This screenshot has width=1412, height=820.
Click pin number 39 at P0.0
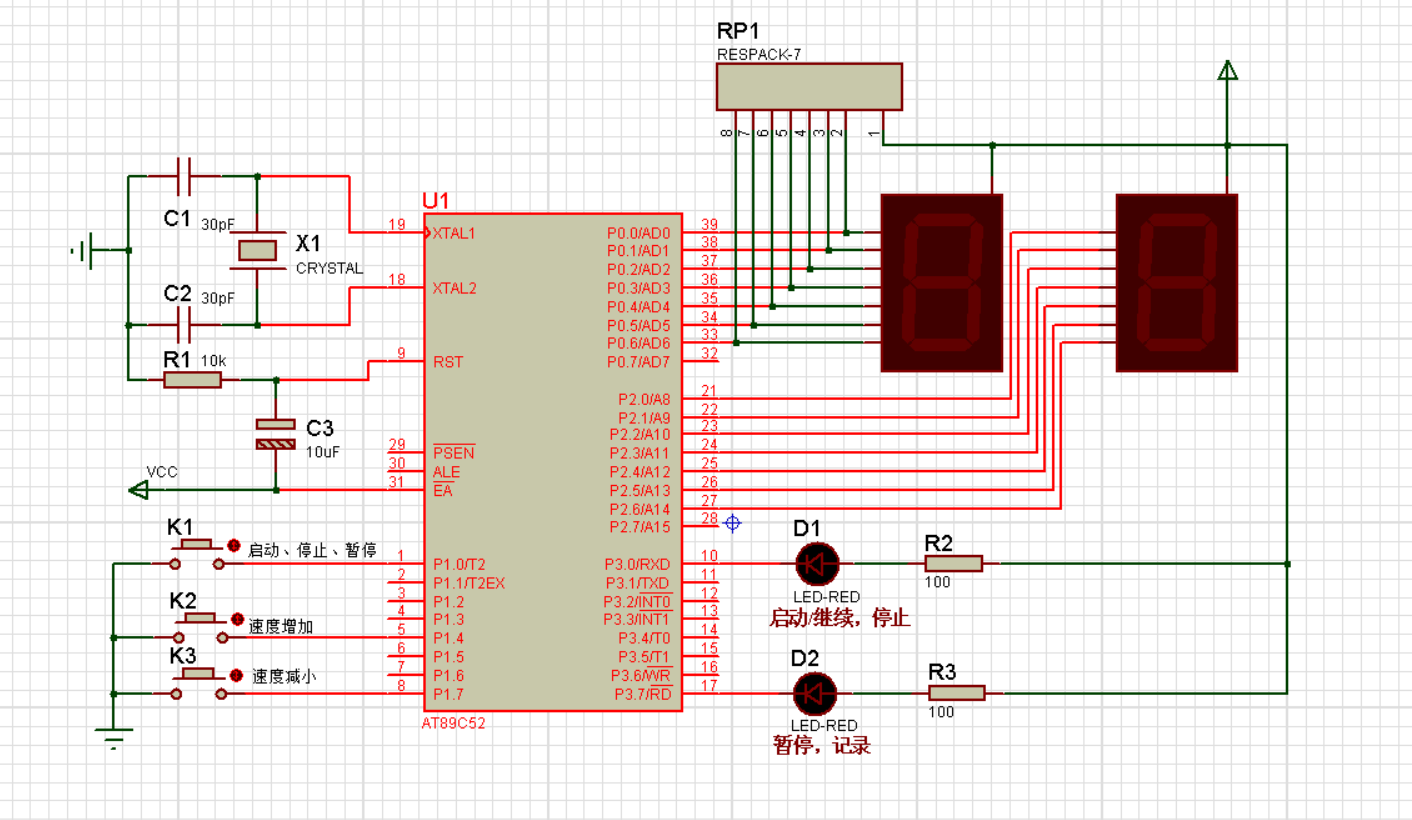pos(709,224)
